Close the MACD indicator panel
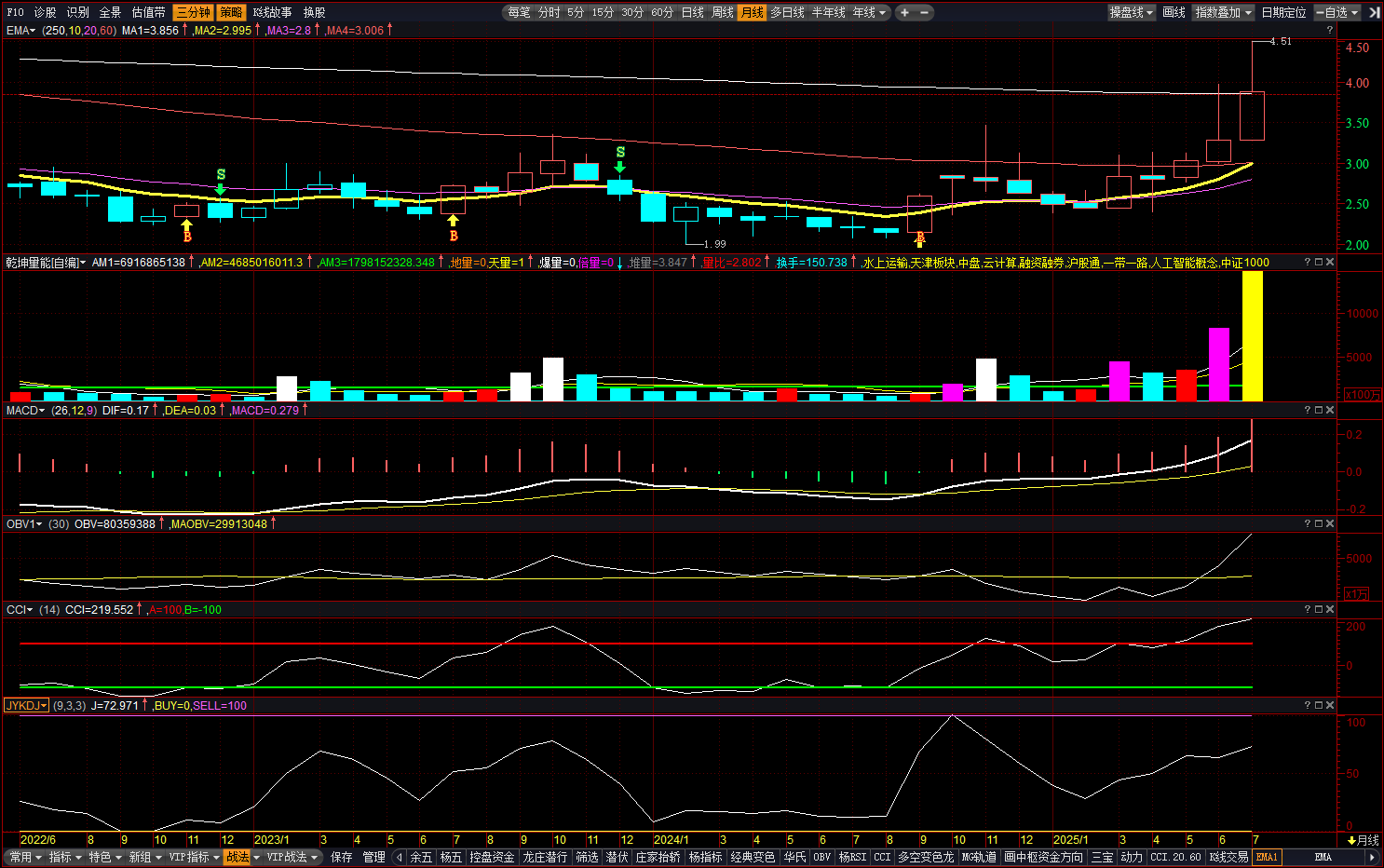This screenshot has height=868, width=1384. click(1330, 410)
